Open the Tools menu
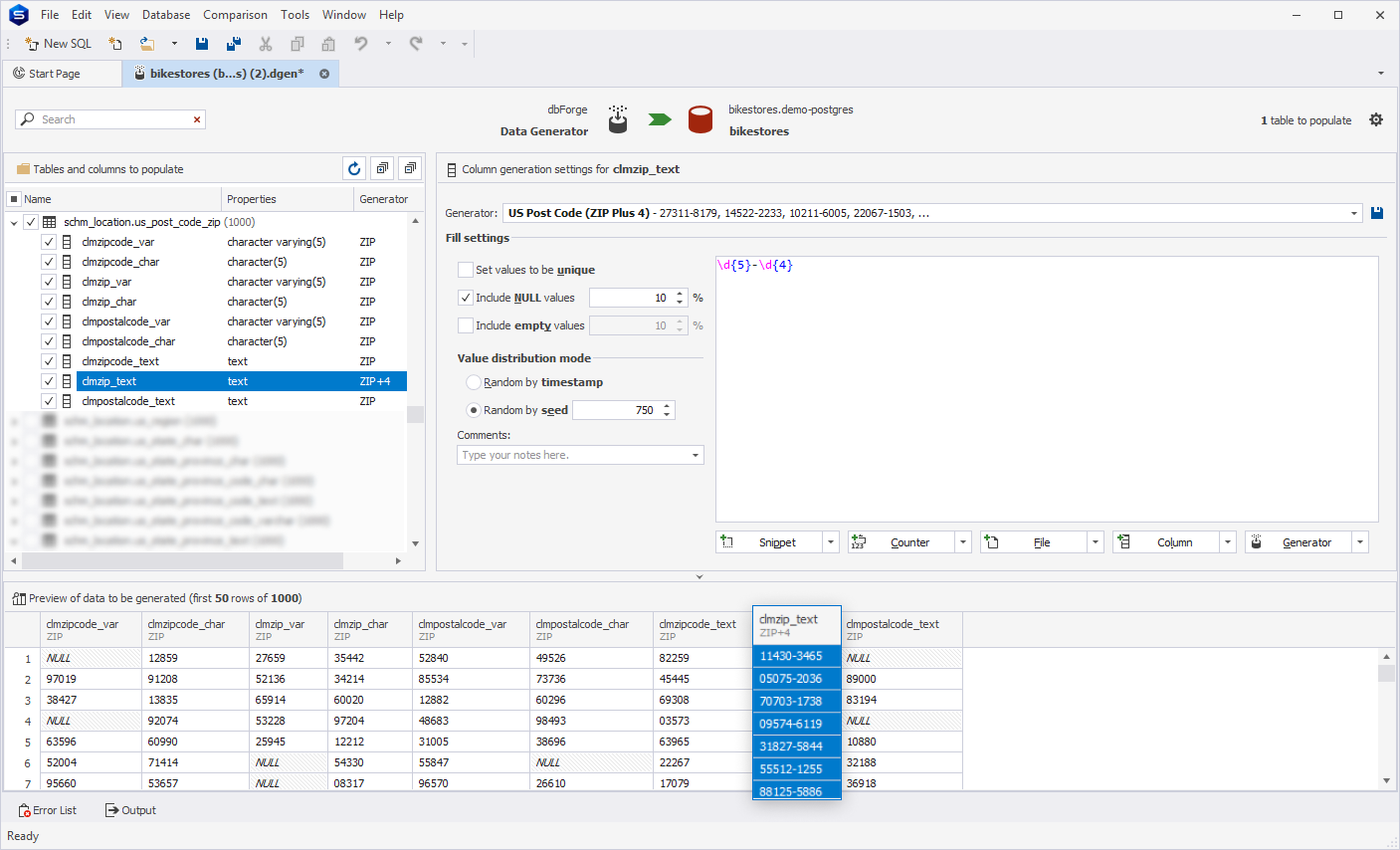 295,15
